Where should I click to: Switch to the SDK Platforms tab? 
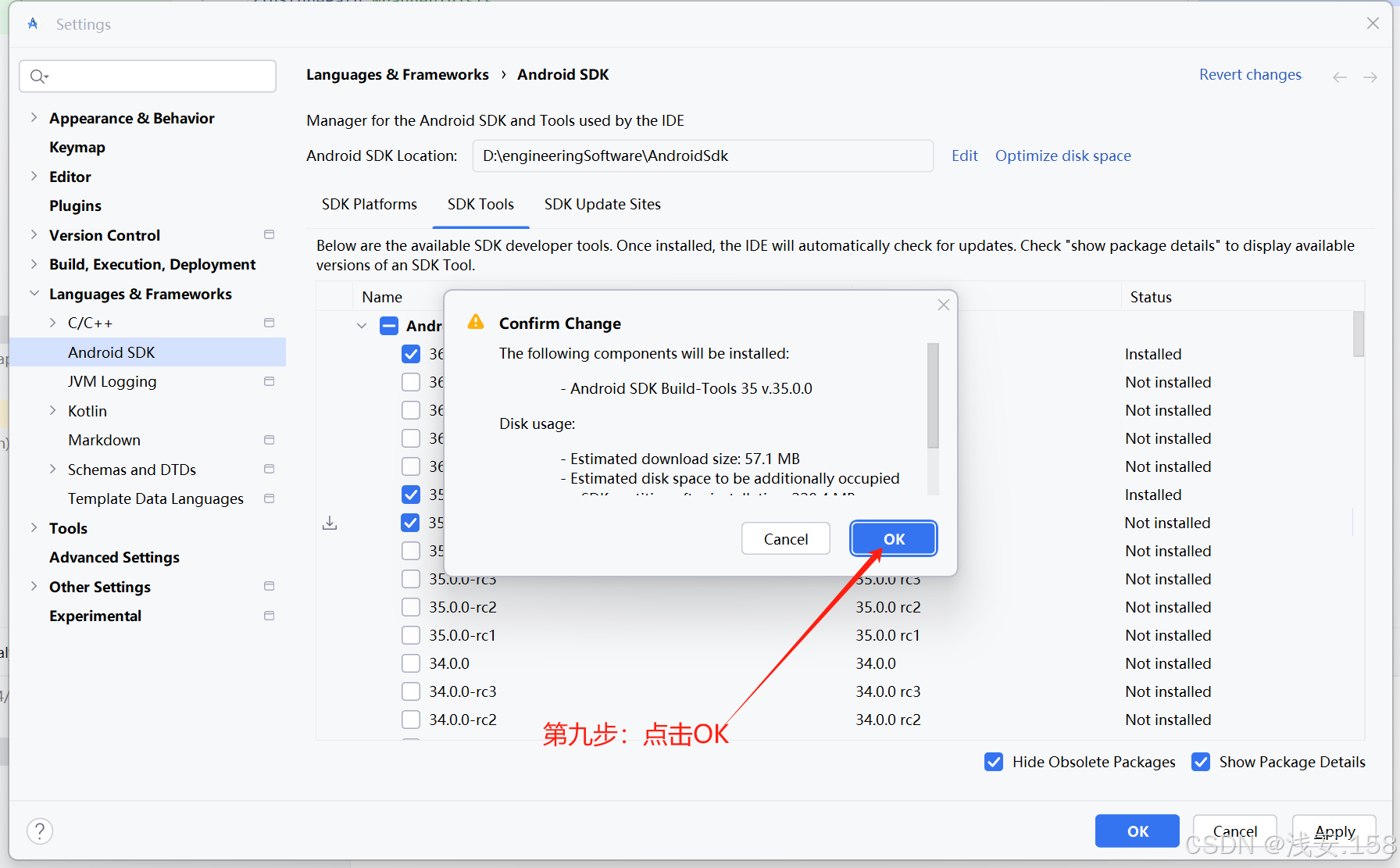(370, 204)
